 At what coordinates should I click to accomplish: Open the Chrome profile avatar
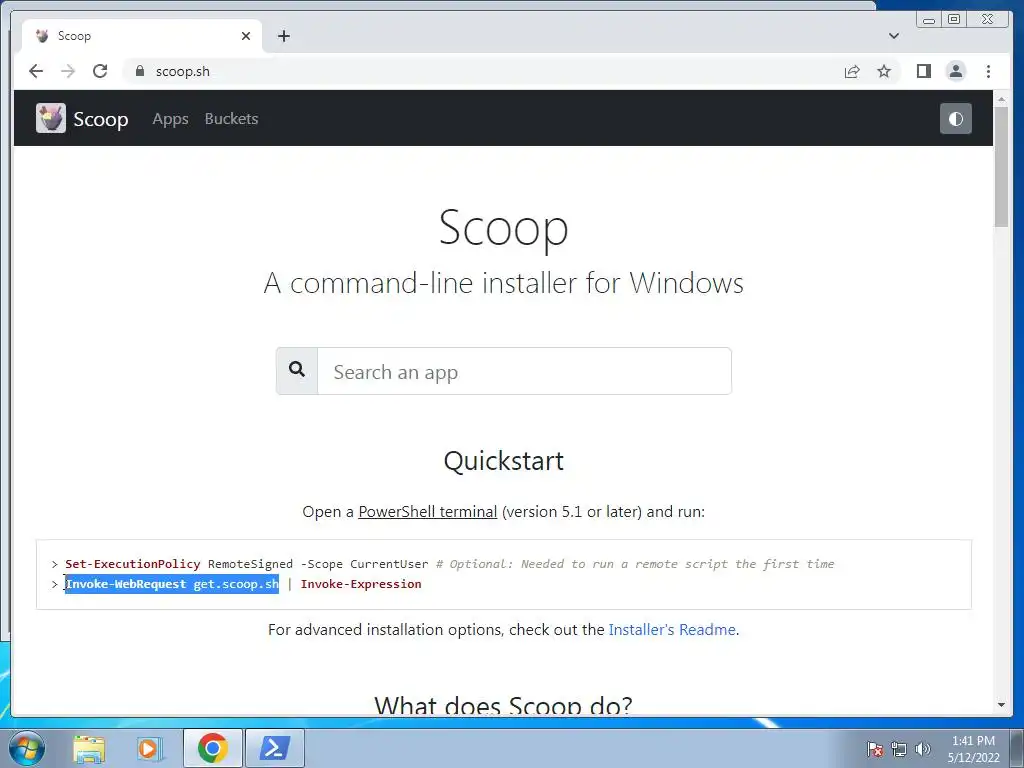955,71
